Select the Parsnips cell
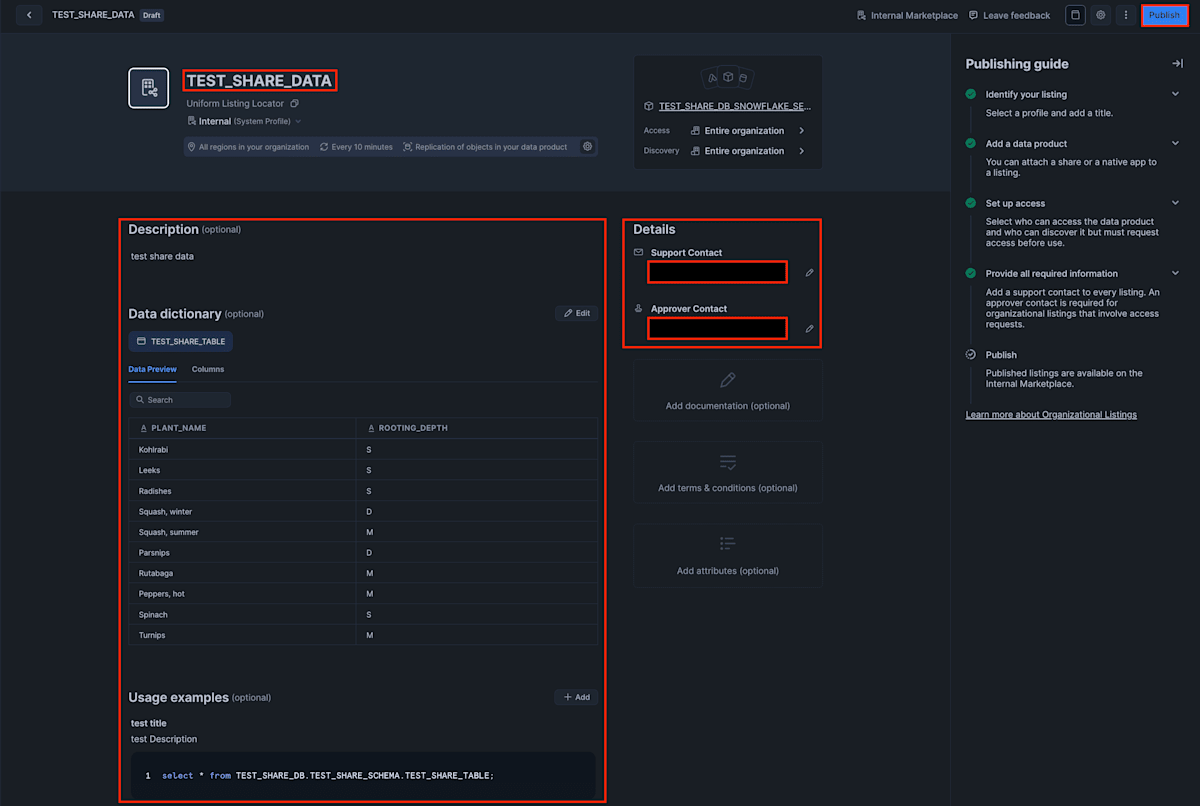The width and height of the screenshot is (1200, 806). (x=242, y=552)
